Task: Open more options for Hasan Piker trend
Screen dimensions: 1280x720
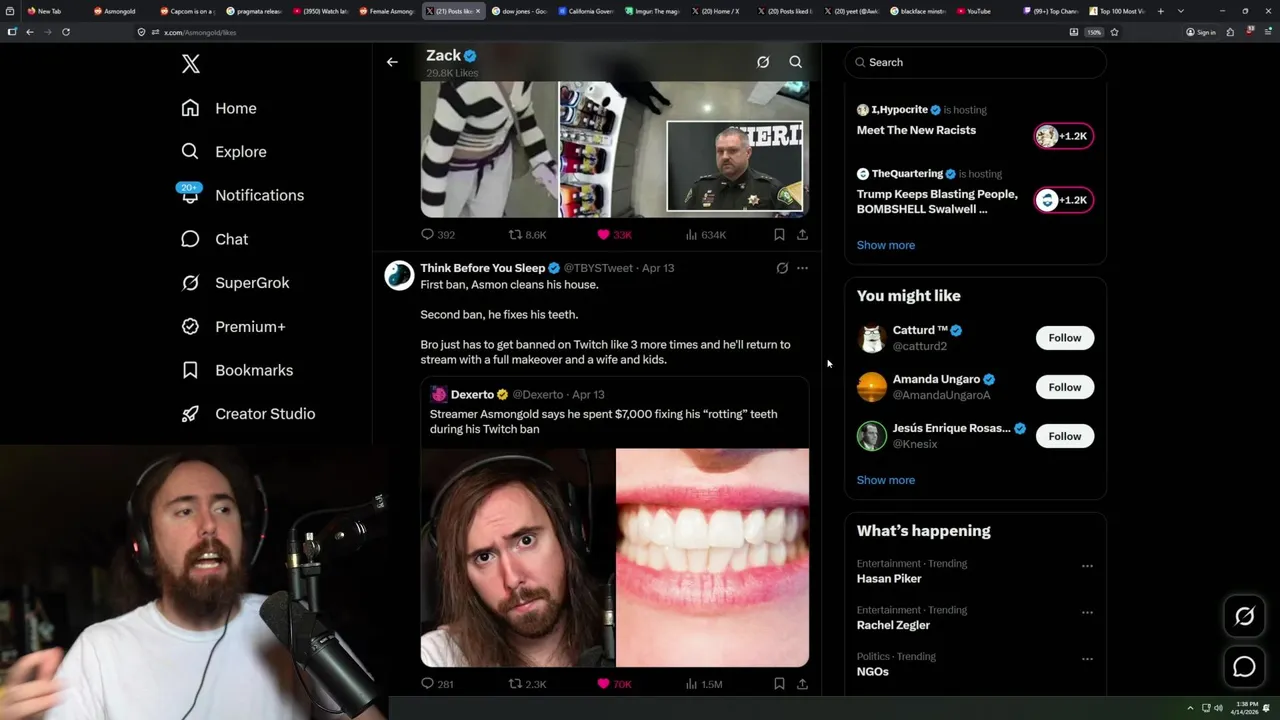Action: (x=1087, y=566)
